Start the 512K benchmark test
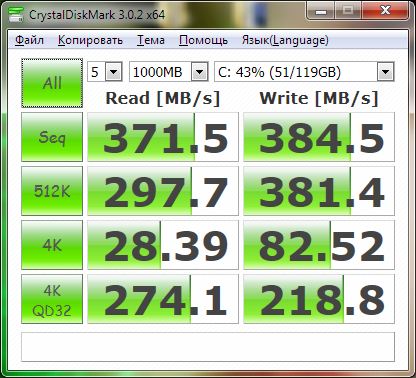The image size is (416, 378). pos(52,191)
